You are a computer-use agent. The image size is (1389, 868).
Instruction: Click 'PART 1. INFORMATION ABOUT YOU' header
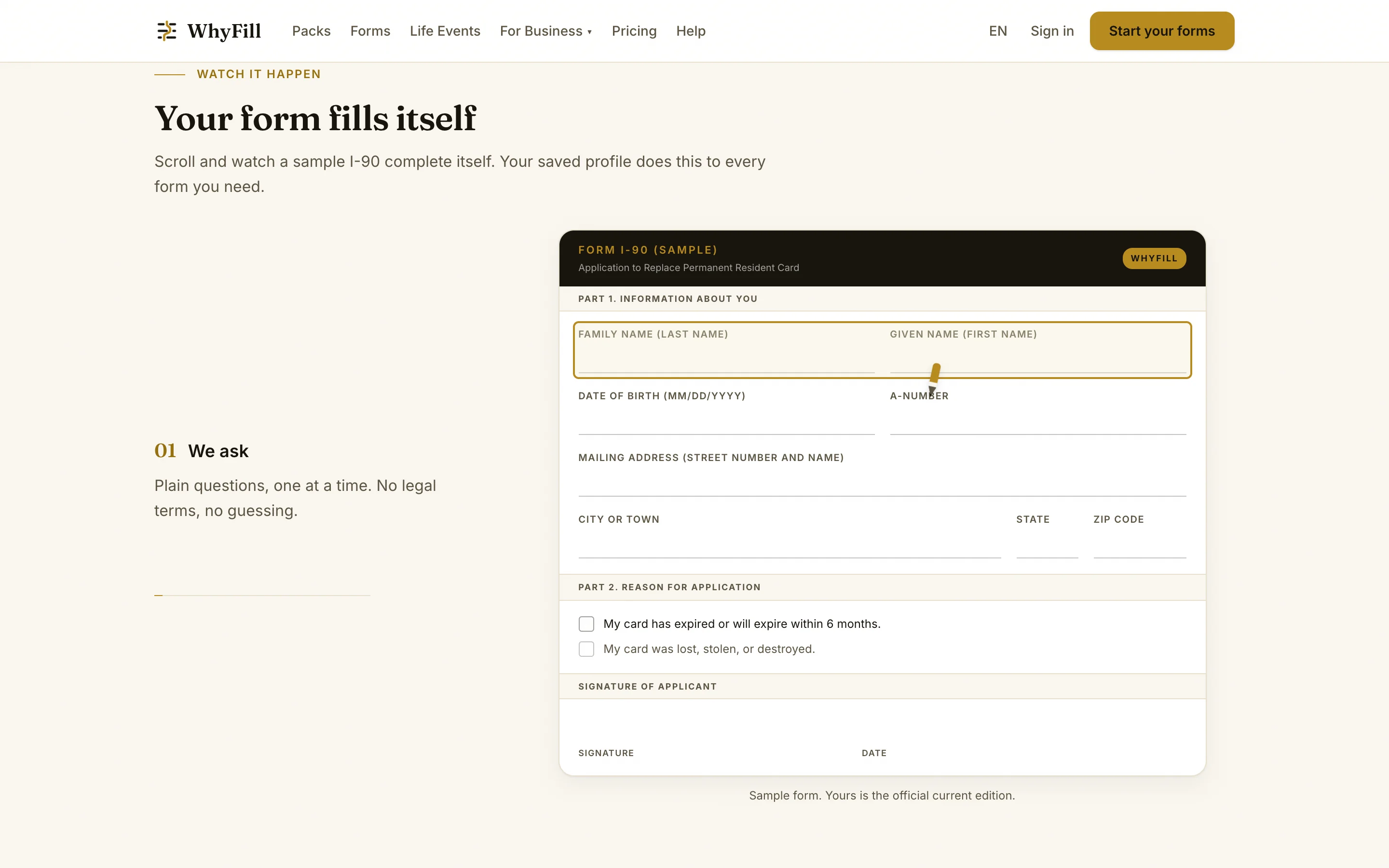coord(667,298)
